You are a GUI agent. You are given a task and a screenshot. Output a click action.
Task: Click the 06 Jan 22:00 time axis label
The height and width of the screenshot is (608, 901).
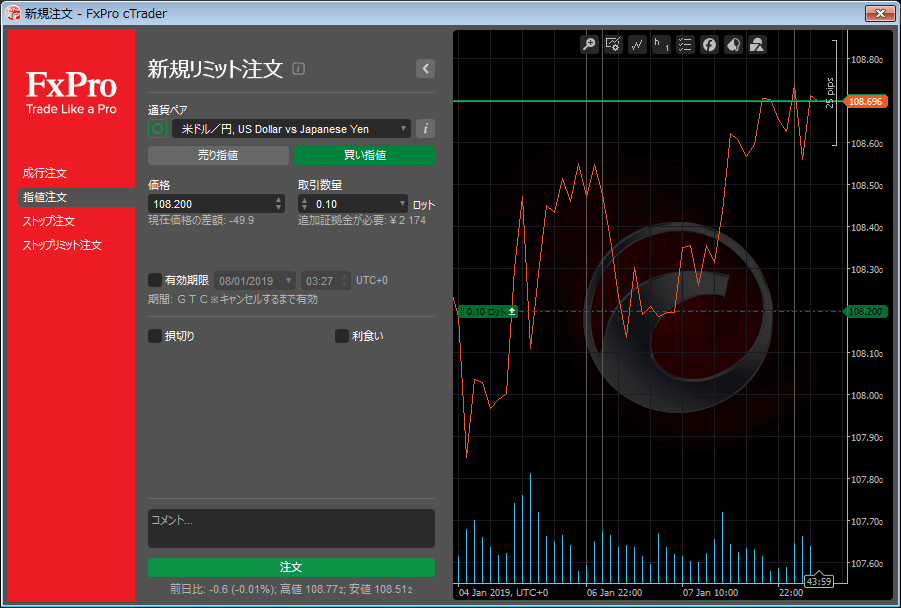(614, 592)
